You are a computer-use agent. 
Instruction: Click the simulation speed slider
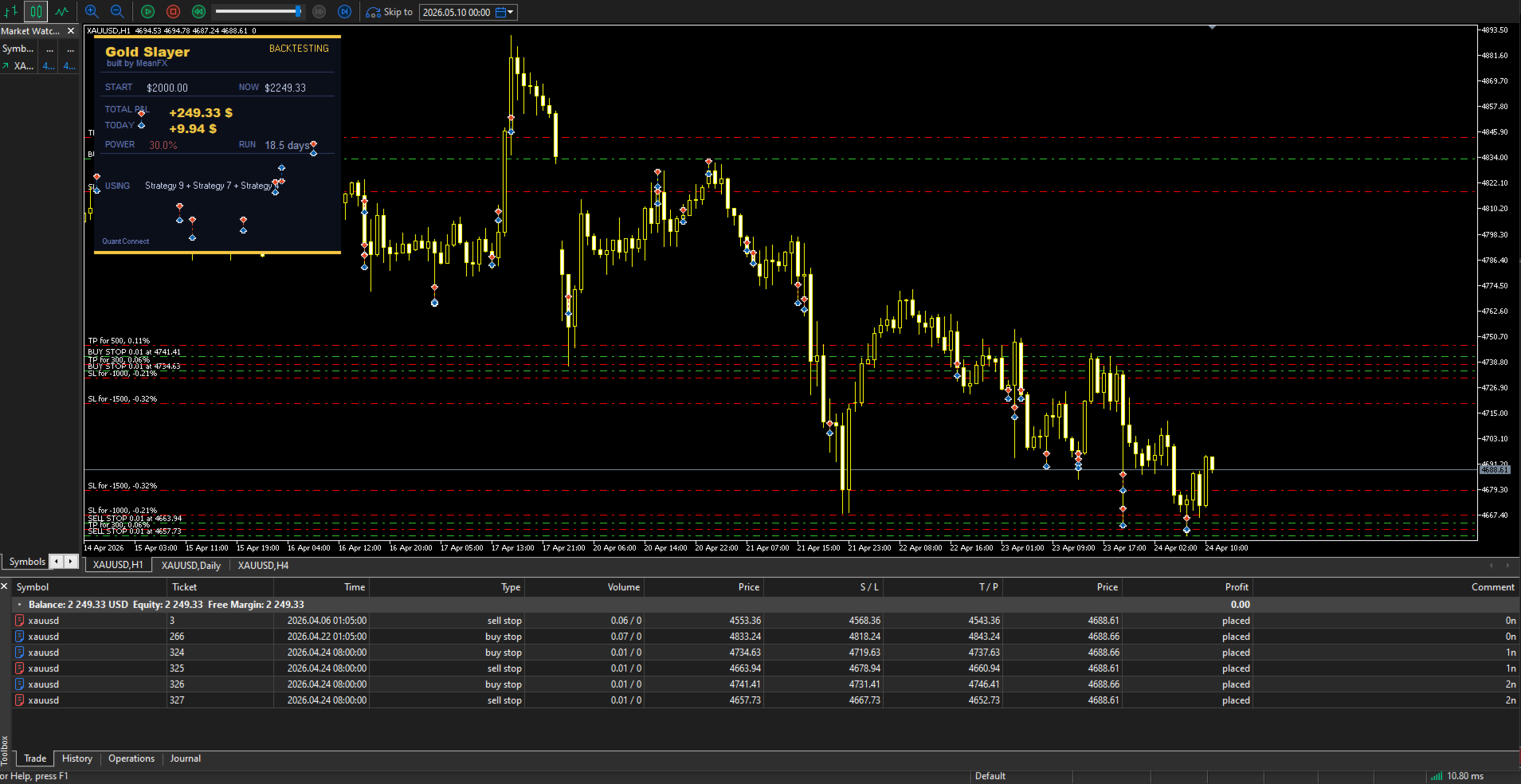pyautogui.click(x=258, y=11)
